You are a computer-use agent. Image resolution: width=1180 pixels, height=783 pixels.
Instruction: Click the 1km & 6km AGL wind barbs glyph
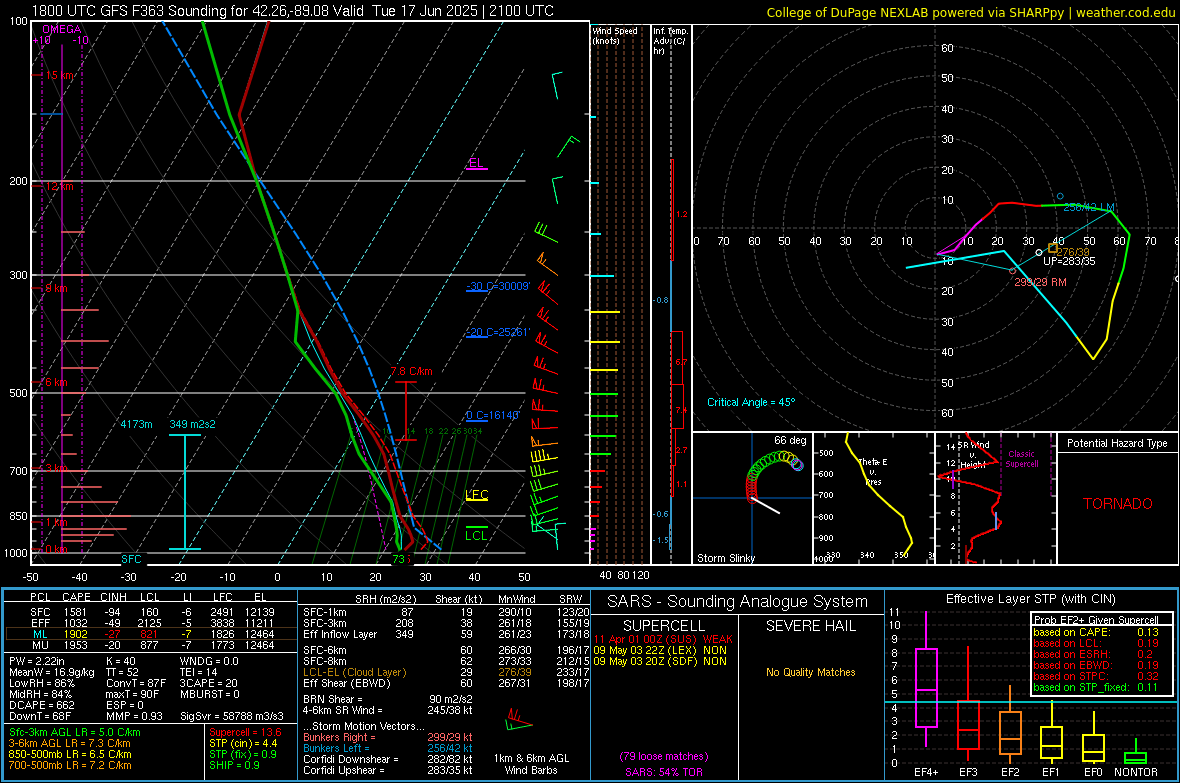[x=518, y=720]
